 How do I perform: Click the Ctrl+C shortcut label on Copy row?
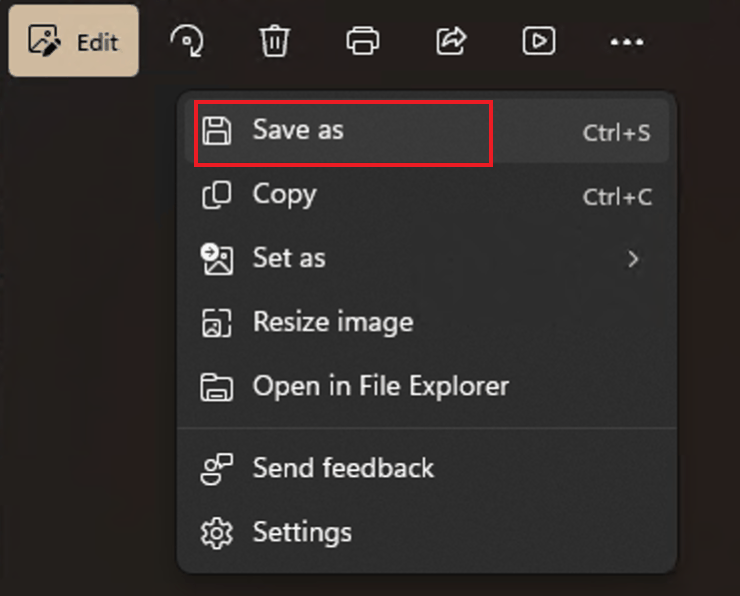click(617, 197)
